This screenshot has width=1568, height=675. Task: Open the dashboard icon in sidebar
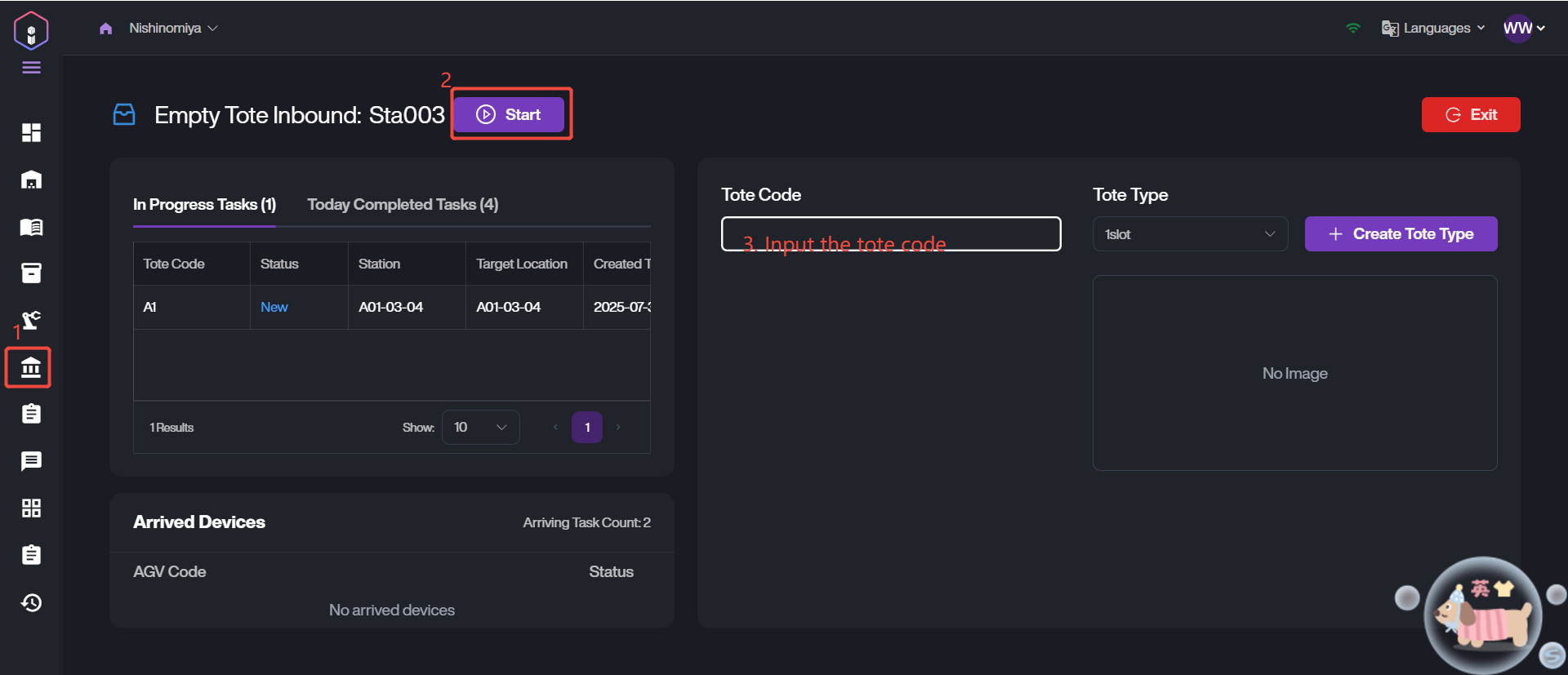31,132
